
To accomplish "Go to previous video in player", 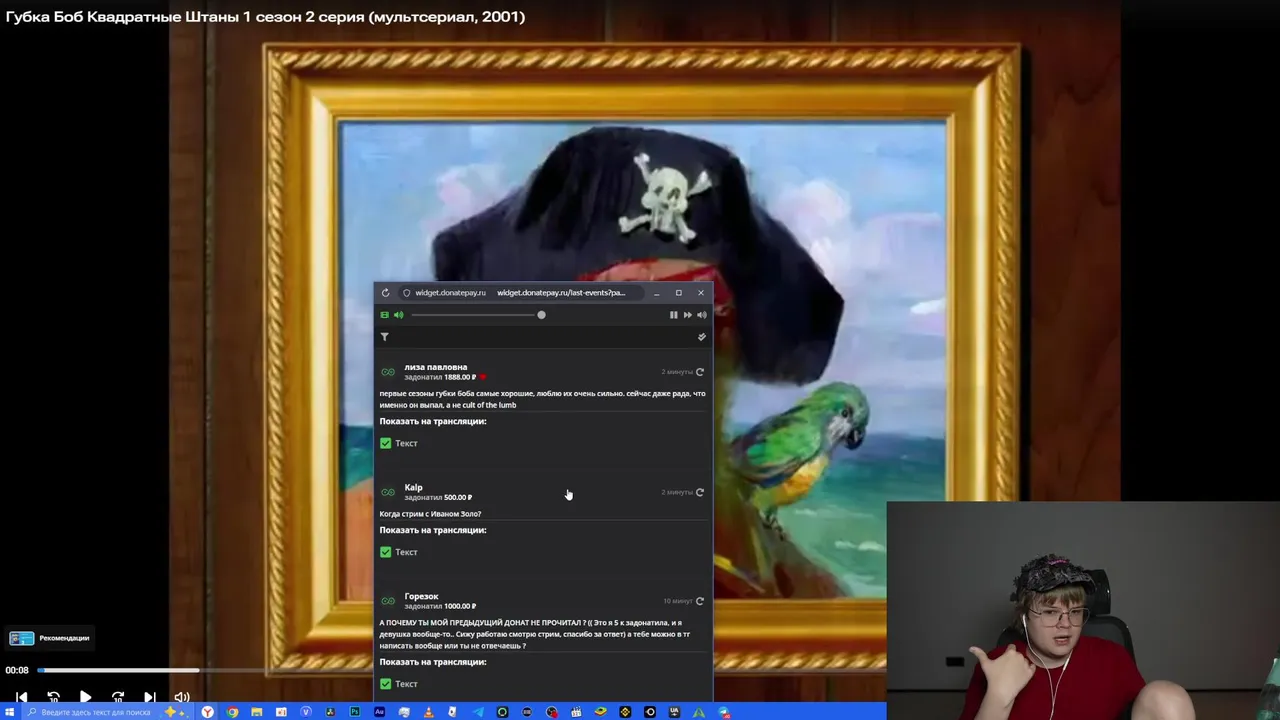I will [x=21, y=697].
